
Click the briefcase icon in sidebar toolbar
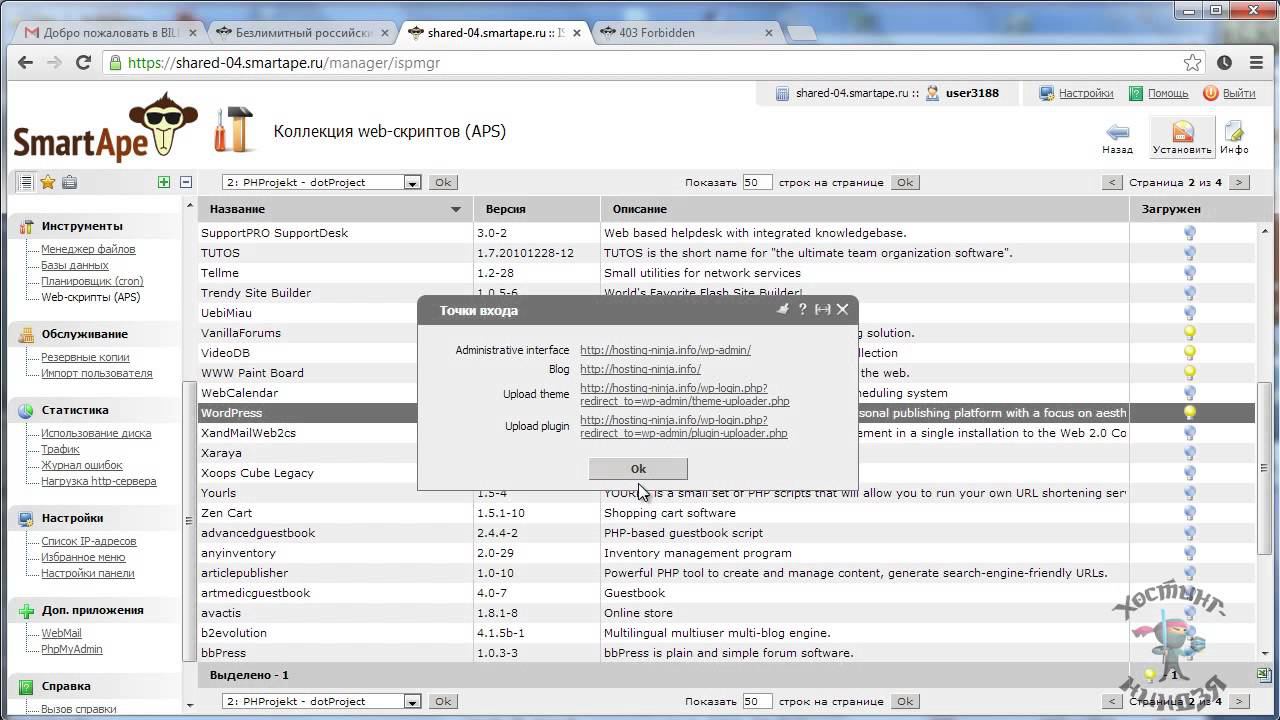click(x=69, y=182)
